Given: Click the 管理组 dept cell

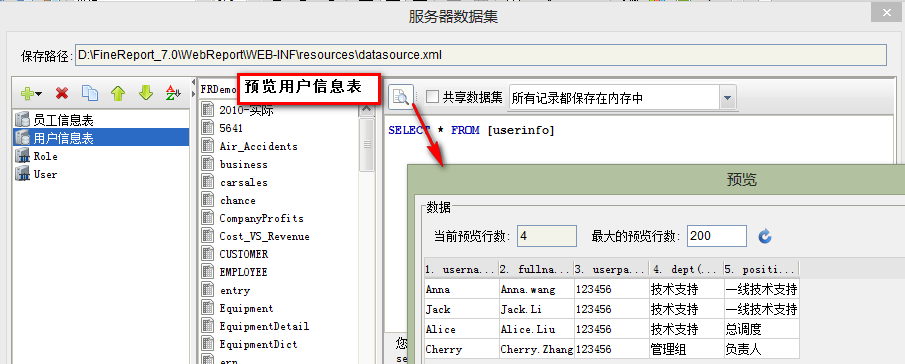Looking at the screenshot, I should click(686, 349).
